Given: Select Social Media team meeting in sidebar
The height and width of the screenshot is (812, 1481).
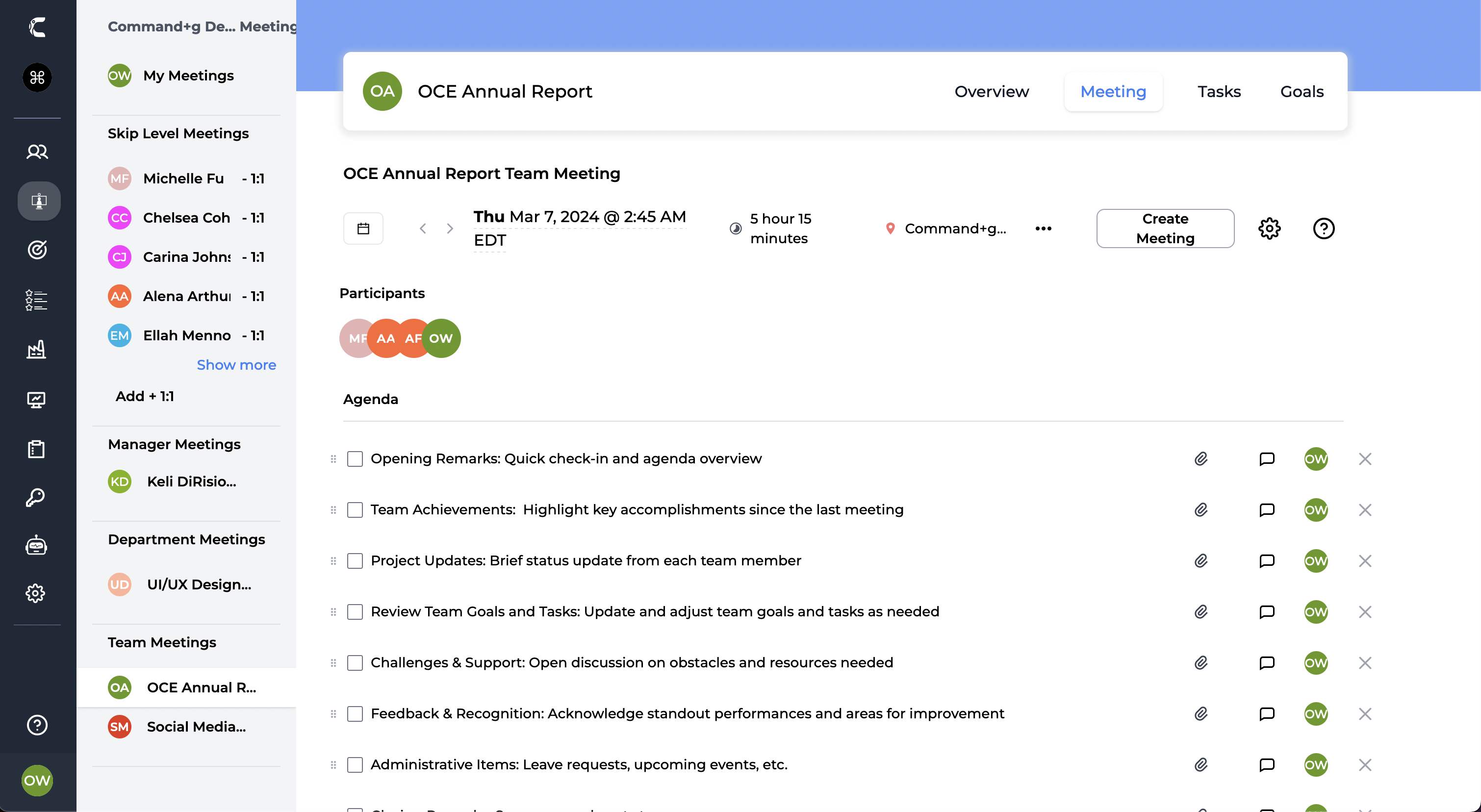Looking at the screenshot, I should (196, 726).
